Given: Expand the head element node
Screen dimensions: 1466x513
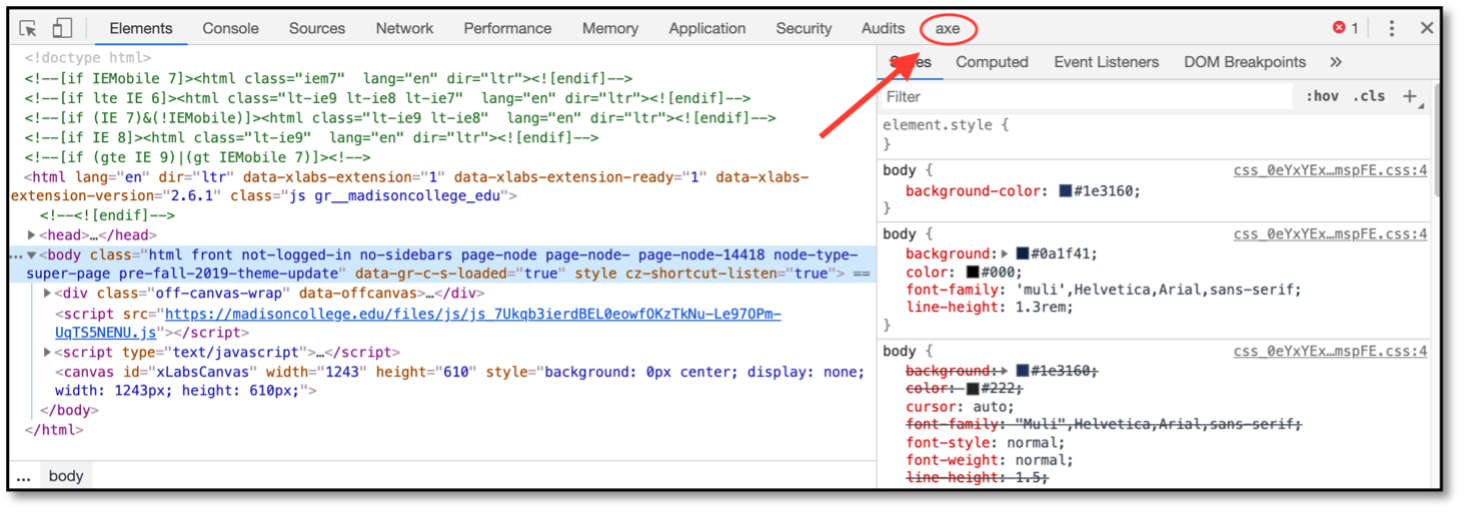Looking at the screenshot, I should [x=32, y=235].
